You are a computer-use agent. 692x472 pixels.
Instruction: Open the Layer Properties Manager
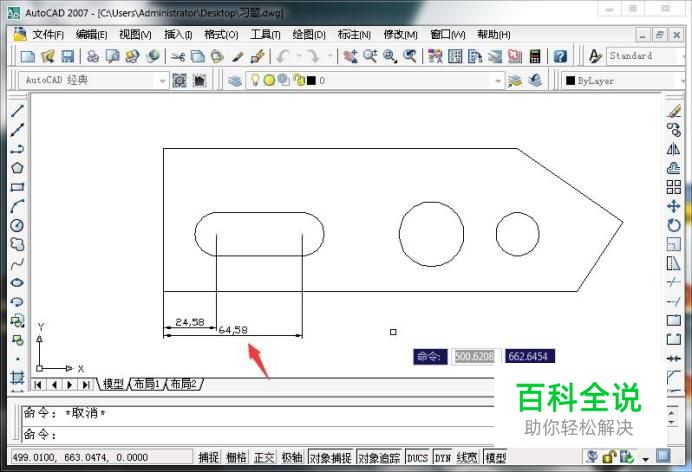tap(235, 80)
